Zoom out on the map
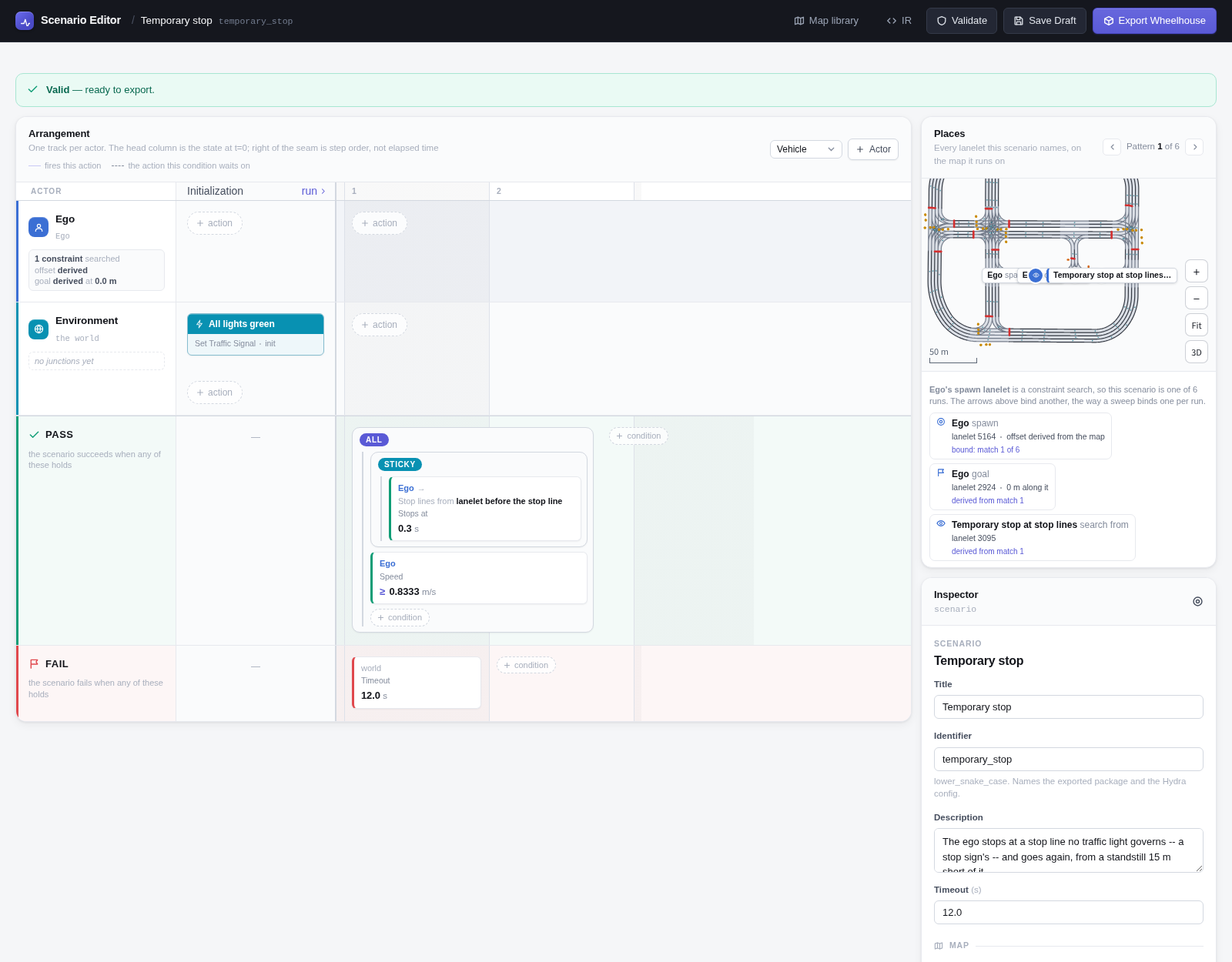Screen dimensions: 1232x962 pos(1197,299)
